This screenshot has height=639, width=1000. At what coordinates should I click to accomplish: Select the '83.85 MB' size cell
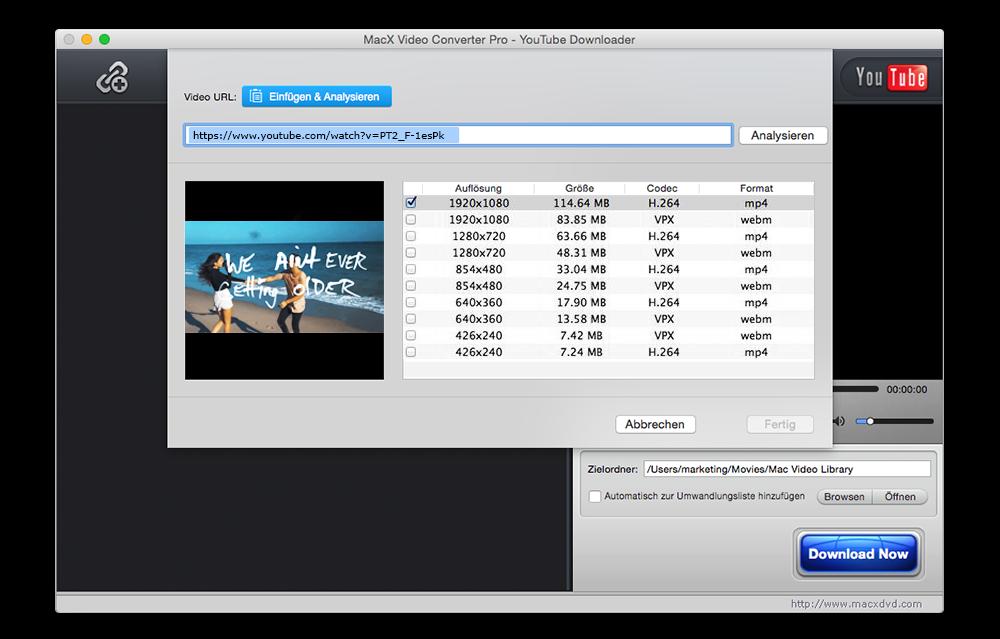[x=581, y=219]
